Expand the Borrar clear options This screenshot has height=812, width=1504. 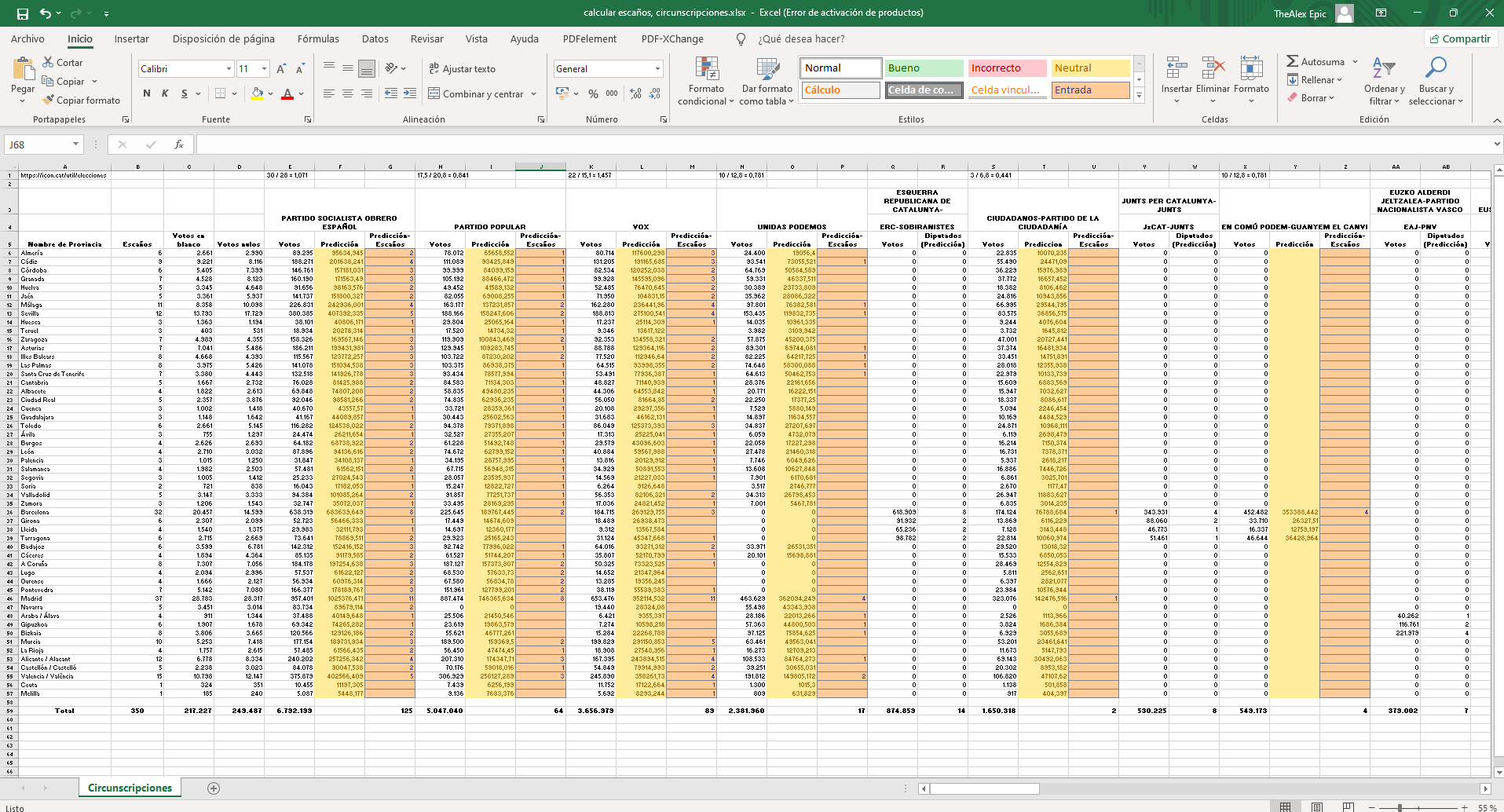pyautogui.click(x=1332, y=98)
